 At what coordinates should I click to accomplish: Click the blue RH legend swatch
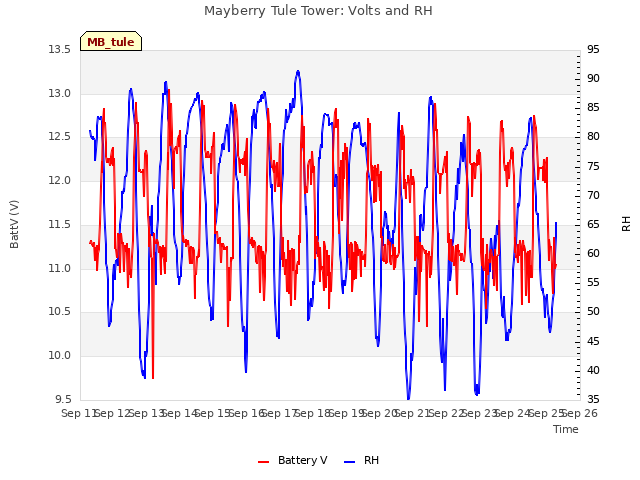pyautogui.click(x=350, y=462)
